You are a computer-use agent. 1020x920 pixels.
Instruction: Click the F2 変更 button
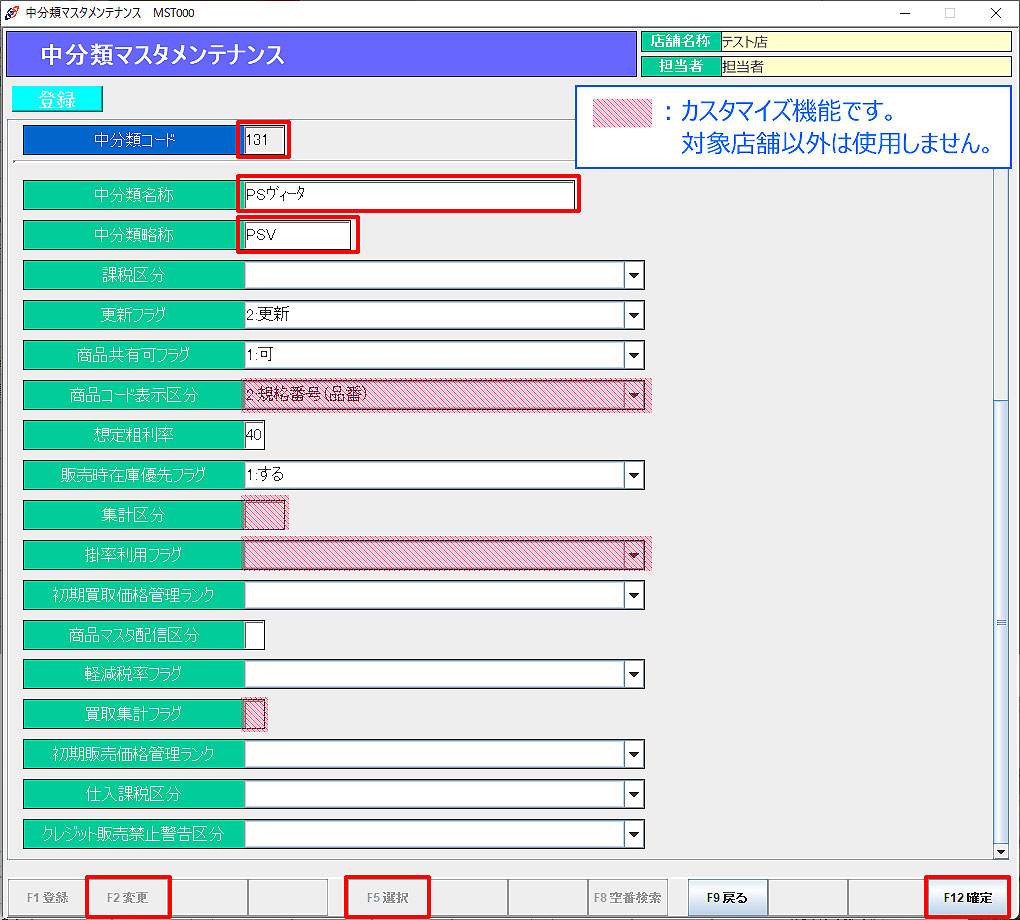coord(128,897)
